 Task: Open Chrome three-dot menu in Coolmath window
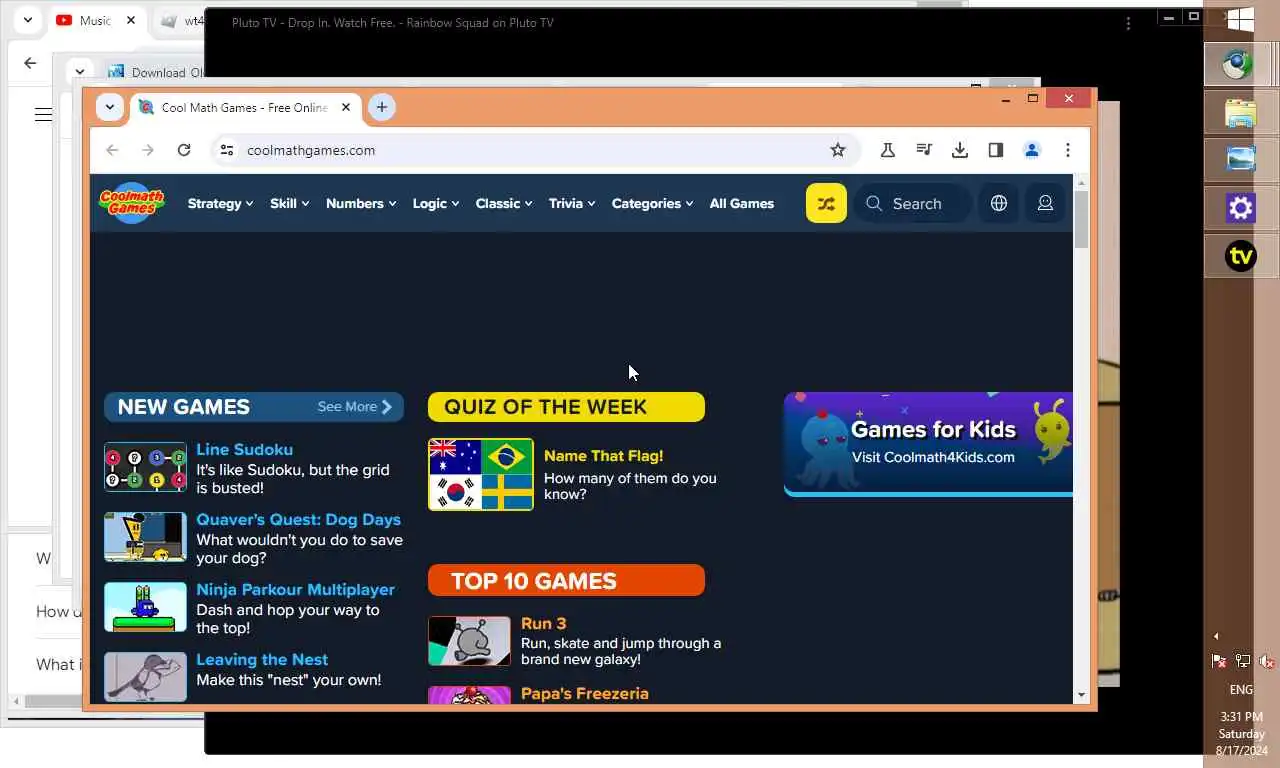[x=1068, y=150]
